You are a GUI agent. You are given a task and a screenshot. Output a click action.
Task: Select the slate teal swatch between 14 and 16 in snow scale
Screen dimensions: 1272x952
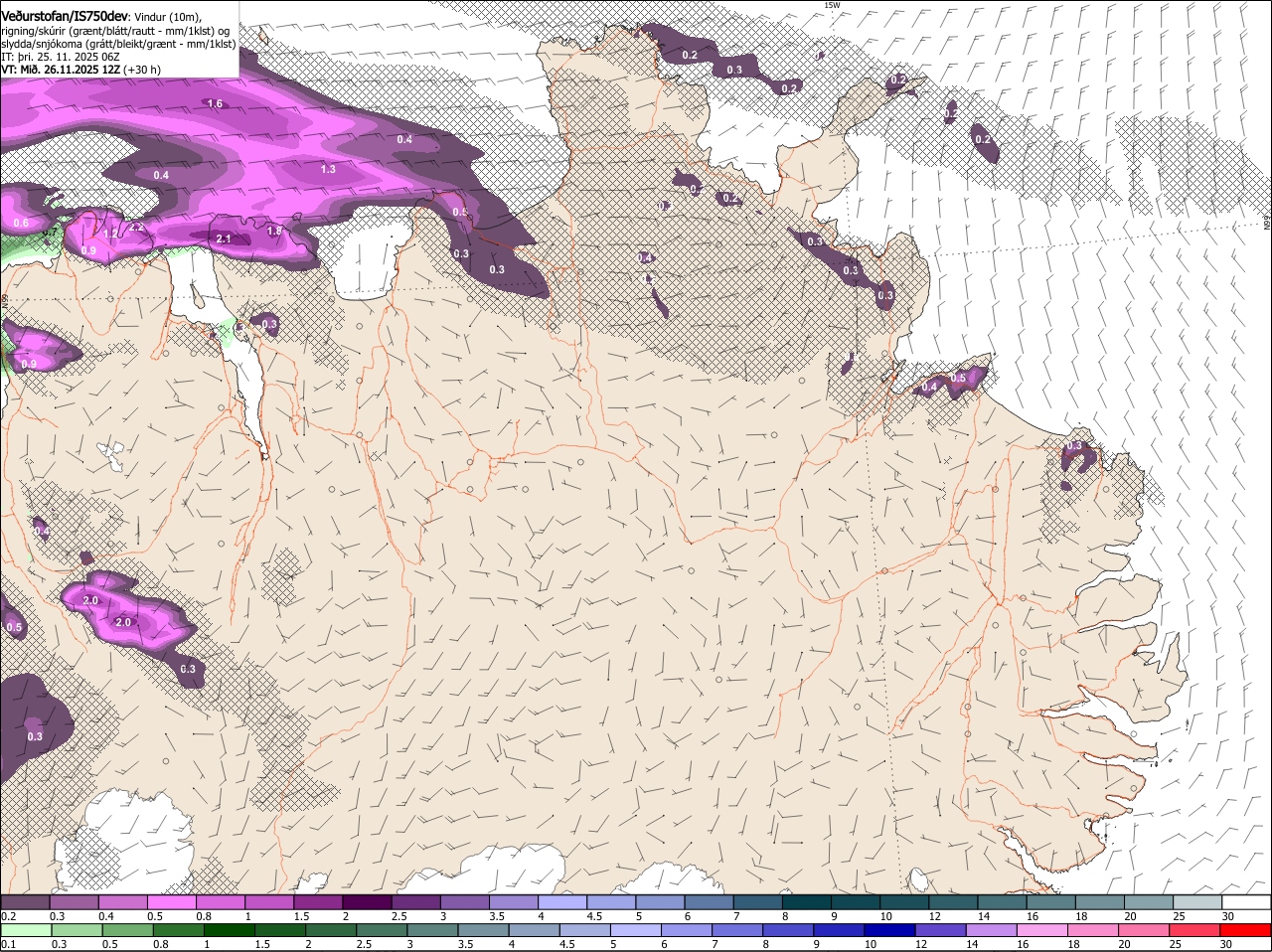[1002, 902]
